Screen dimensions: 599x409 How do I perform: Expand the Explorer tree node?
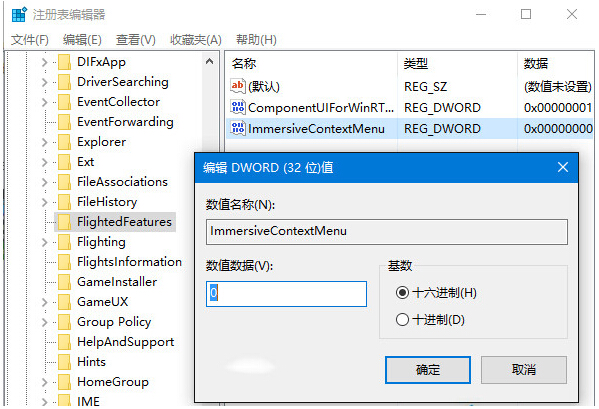[x=44, y=142]
